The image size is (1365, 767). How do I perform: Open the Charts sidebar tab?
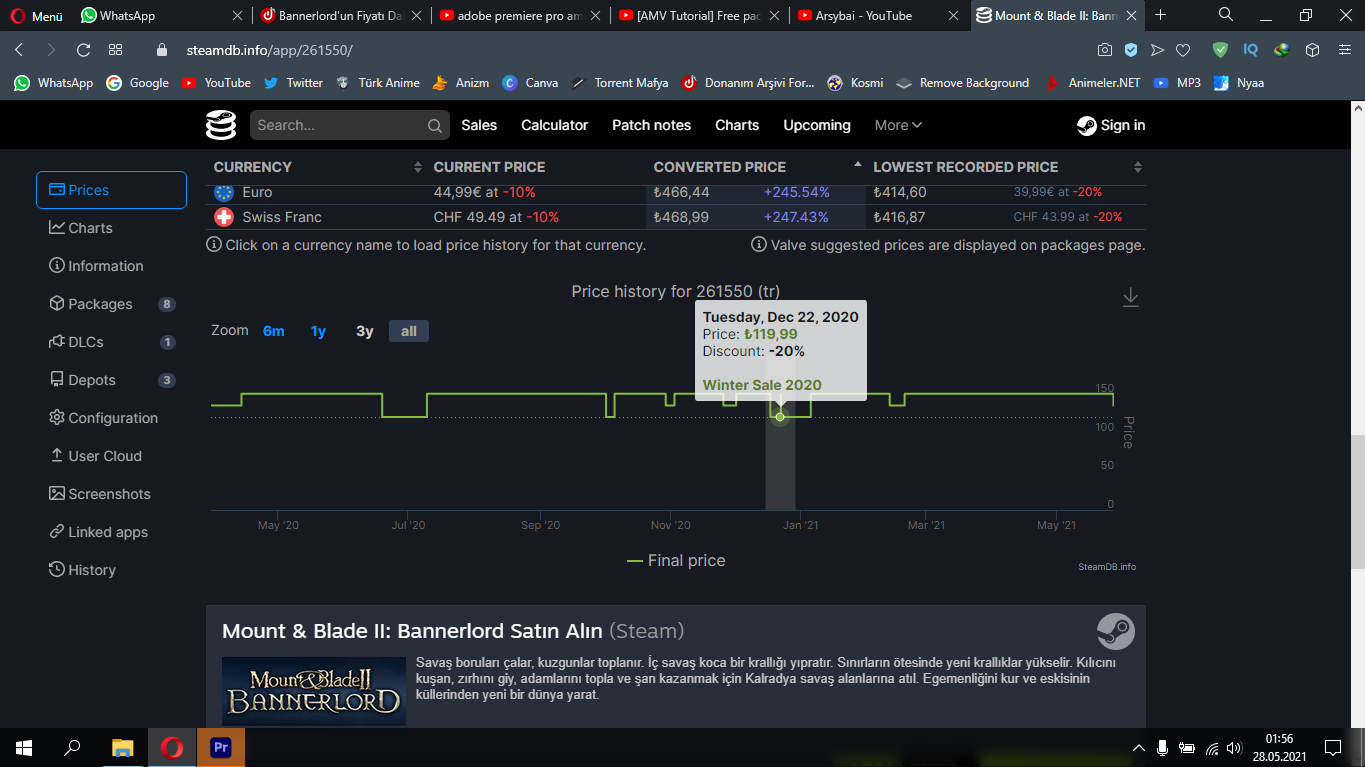tap(111, 228)
